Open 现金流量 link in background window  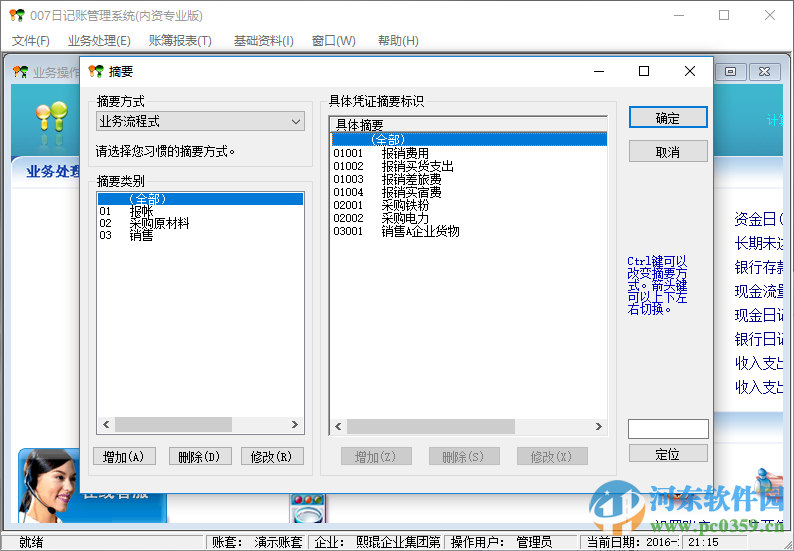pyautogui.click(x=759, y=291)
